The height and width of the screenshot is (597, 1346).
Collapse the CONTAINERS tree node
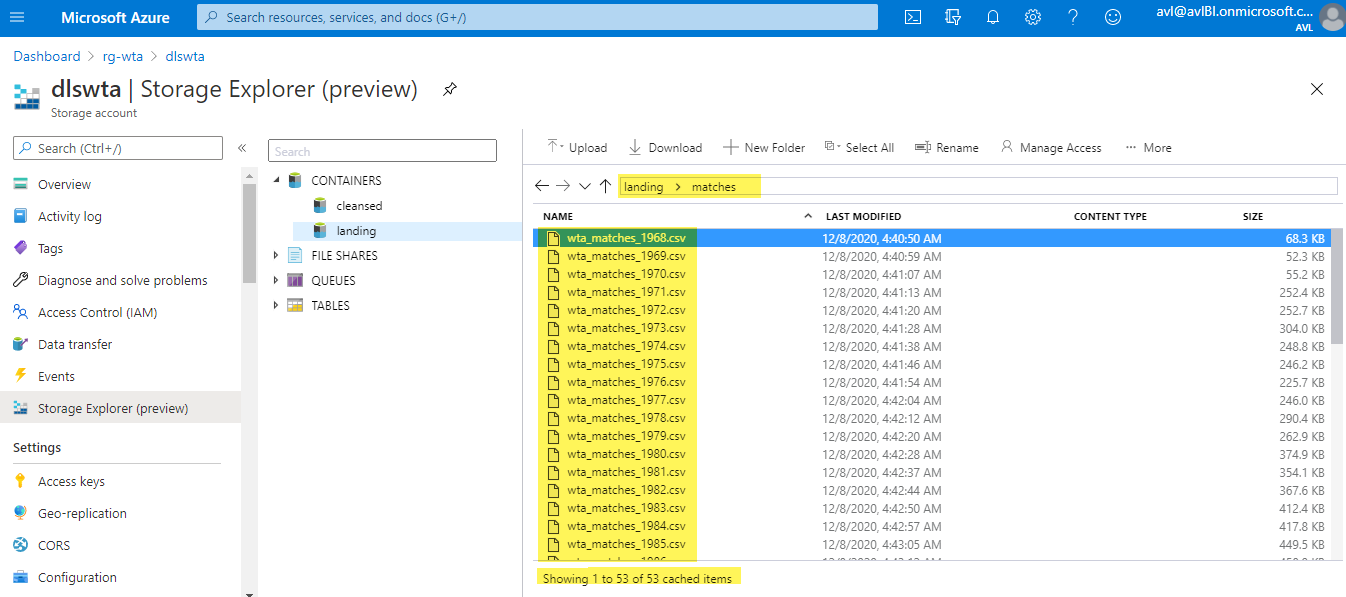click(x=277, y=181)
